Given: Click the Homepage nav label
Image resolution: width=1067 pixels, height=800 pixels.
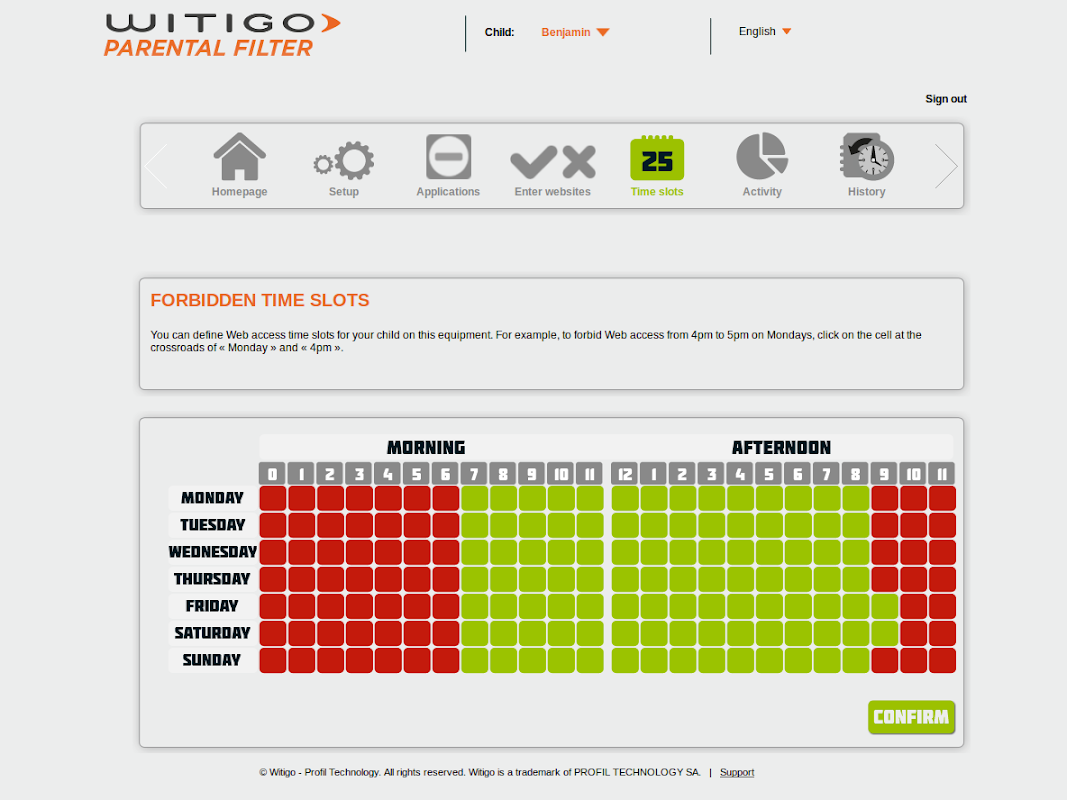Looking at the screenshot, I should 240,192.
